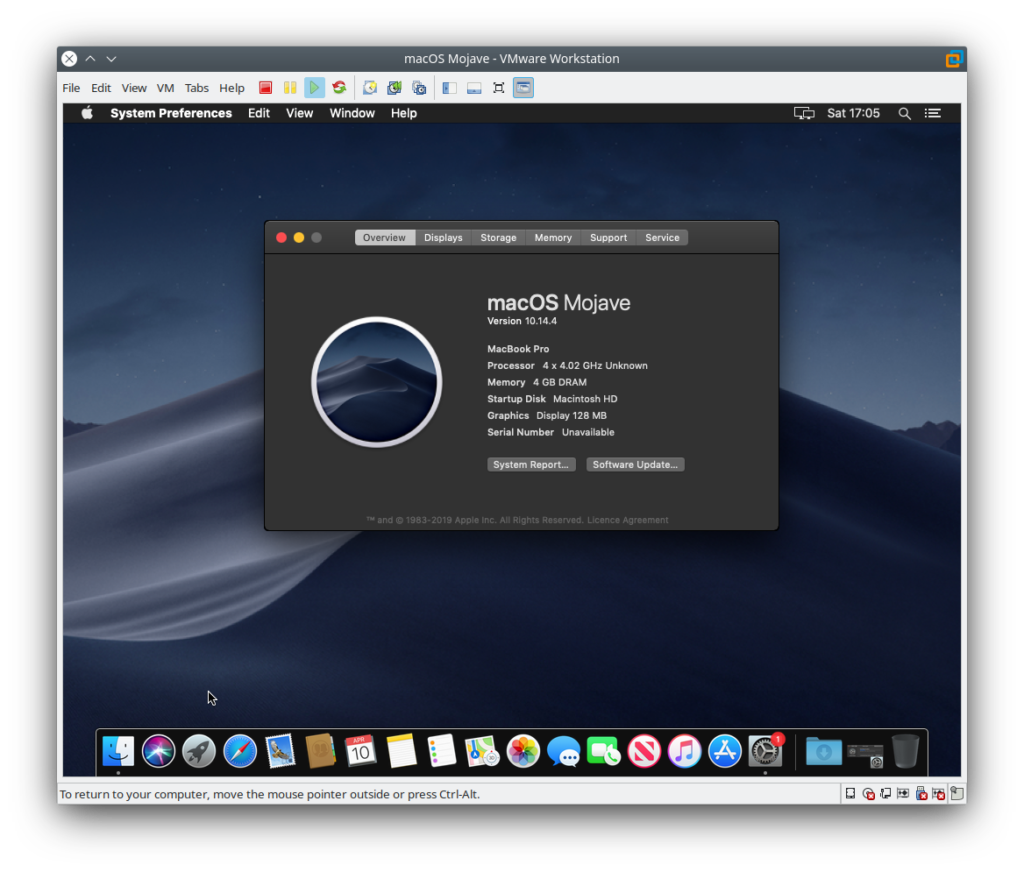
Task: Switch to the Storage tab
Action: 498,238
